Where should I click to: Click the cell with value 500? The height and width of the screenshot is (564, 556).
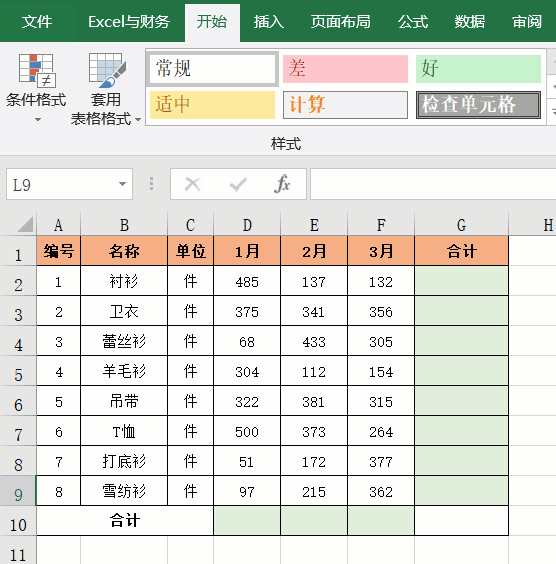(247, 431)
